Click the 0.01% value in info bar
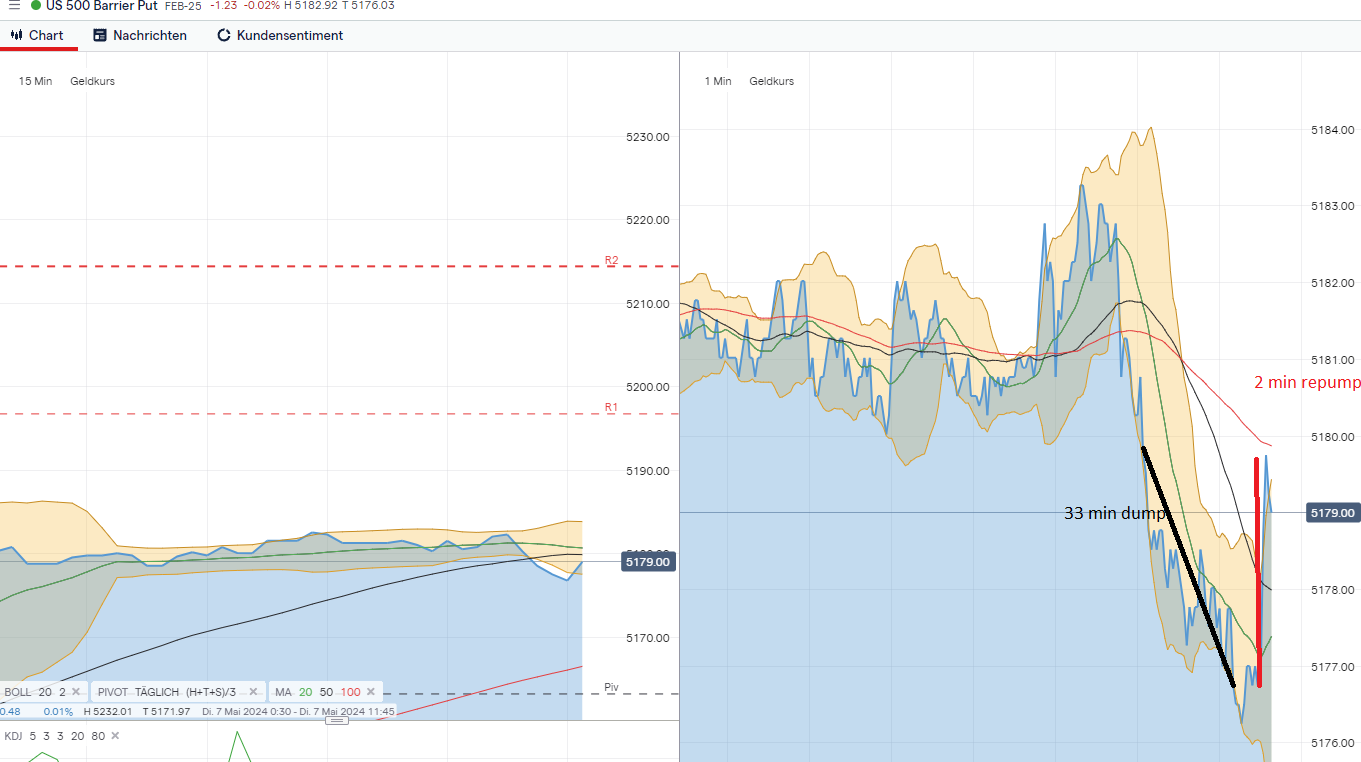The height and width of the screenshot is (762, 1361). tap(59, 711)
